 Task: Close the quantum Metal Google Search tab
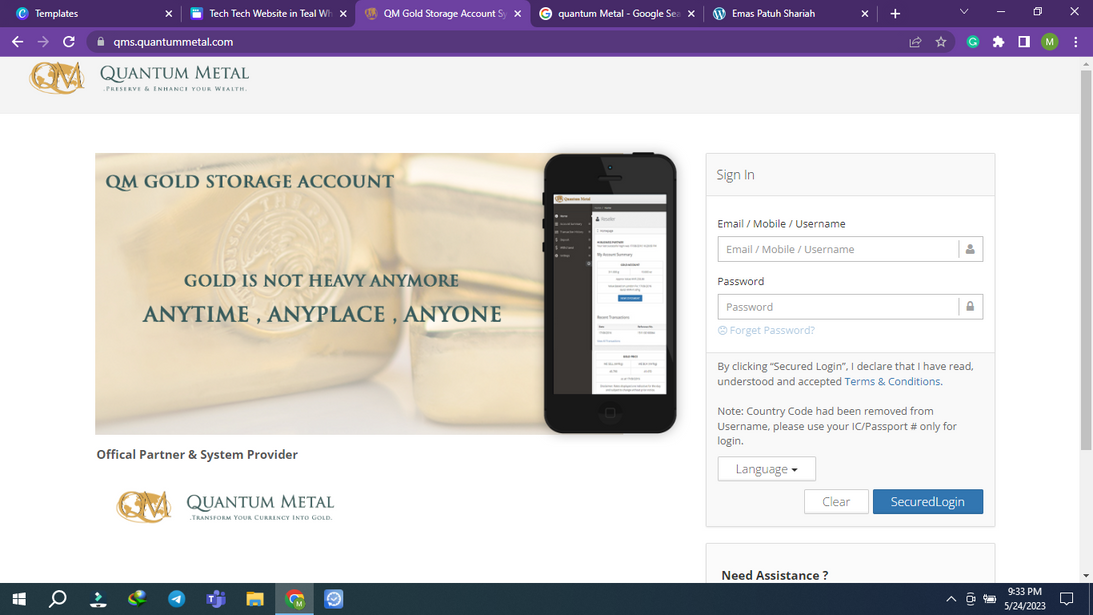click(691, 13)
